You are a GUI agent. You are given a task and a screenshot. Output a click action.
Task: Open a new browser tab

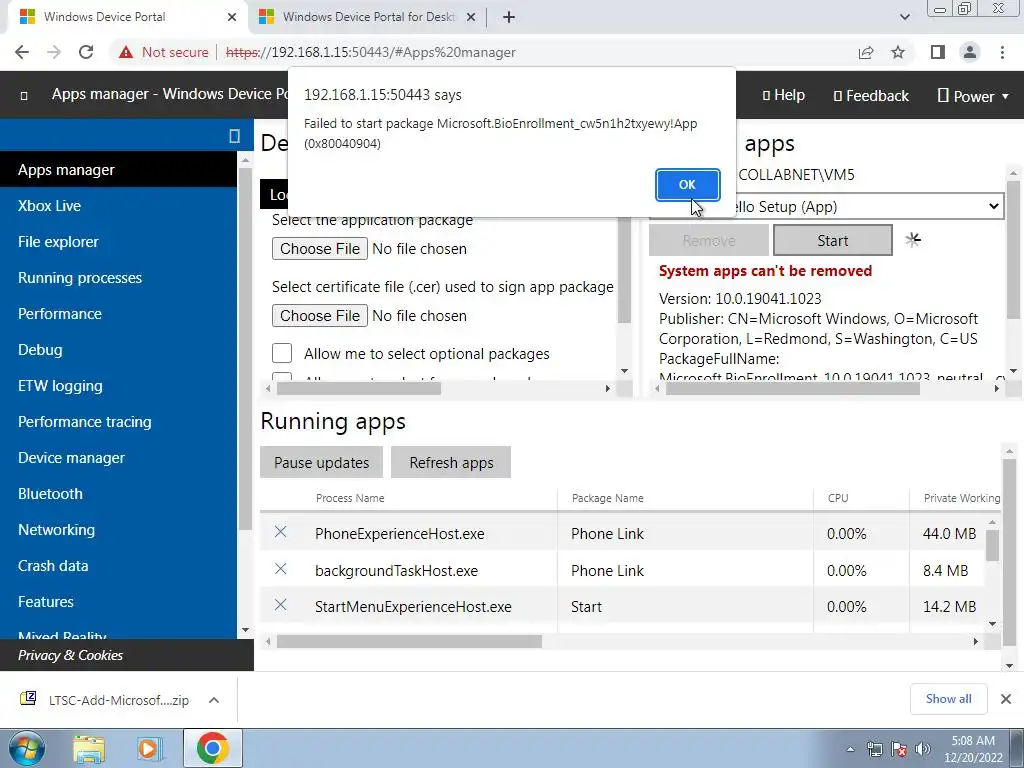[509, 17]
